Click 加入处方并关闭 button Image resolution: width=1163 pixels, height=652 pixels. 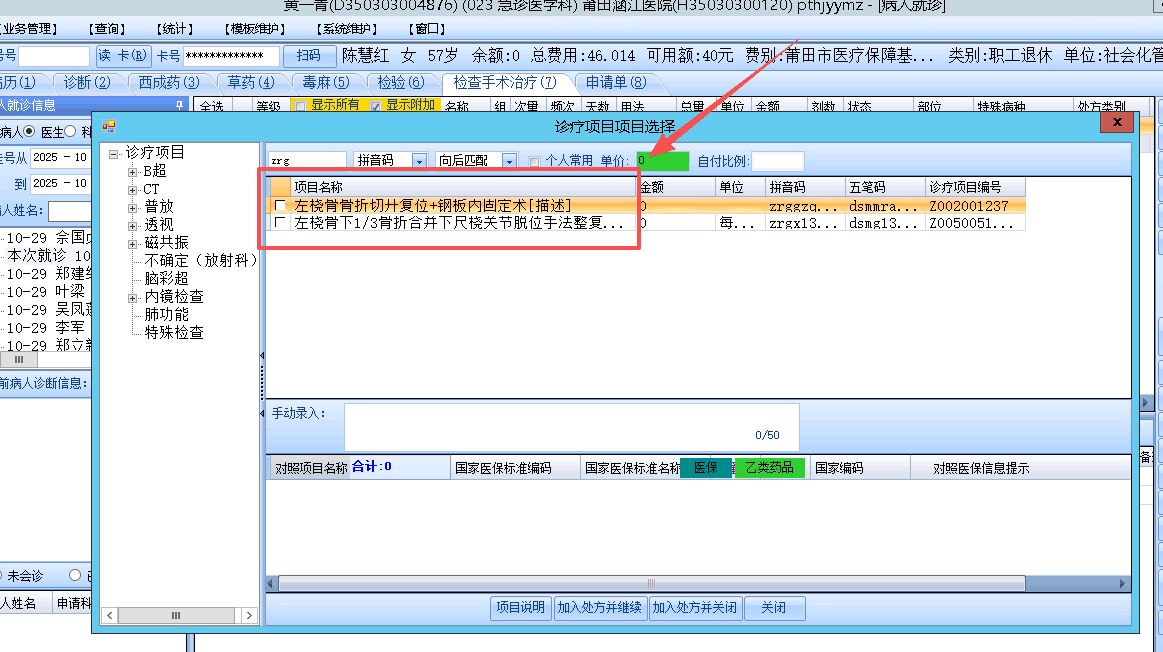tap(694, 607)
